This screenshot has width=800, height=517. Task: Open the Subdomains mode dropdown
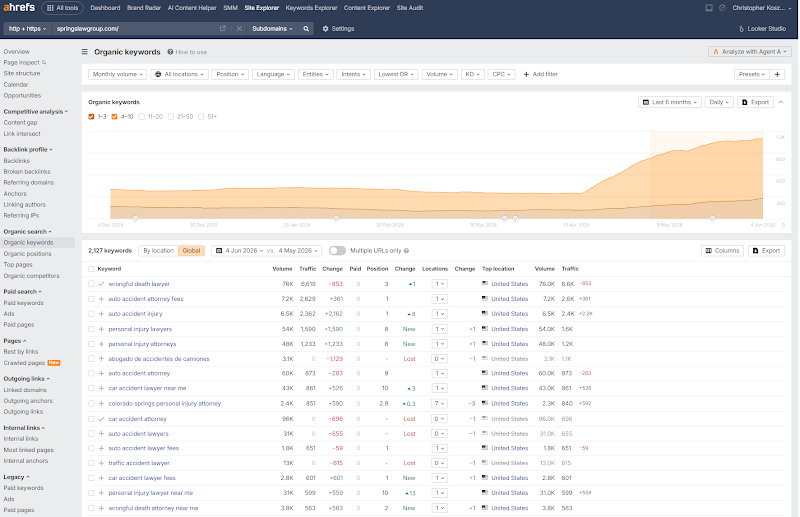click(272, 29)
